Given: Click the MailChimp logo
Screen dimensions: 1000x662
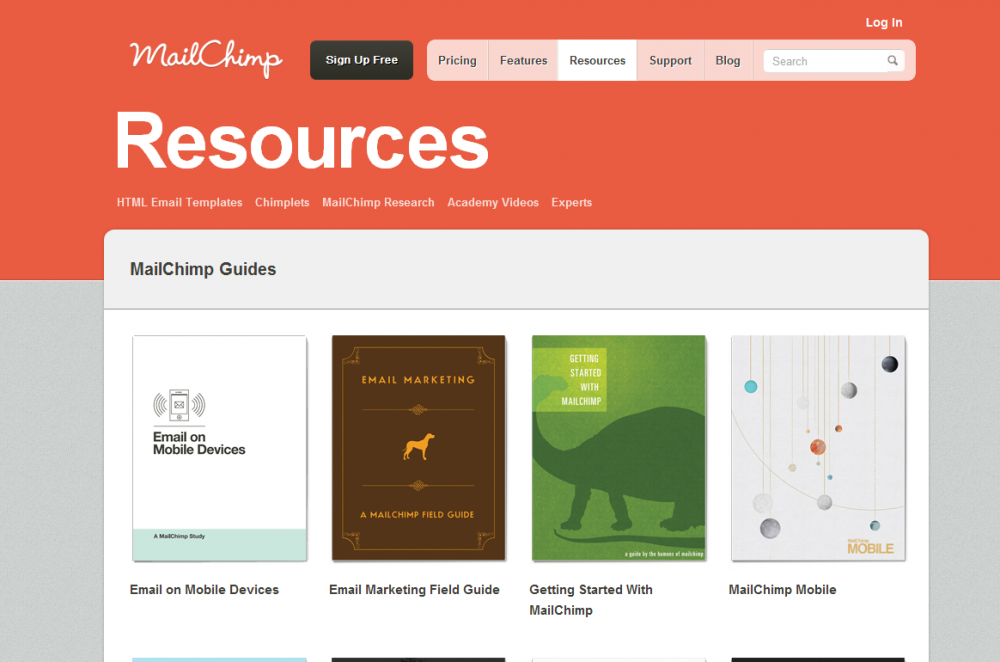Looking at the screenshot, I should coord(205,57).
